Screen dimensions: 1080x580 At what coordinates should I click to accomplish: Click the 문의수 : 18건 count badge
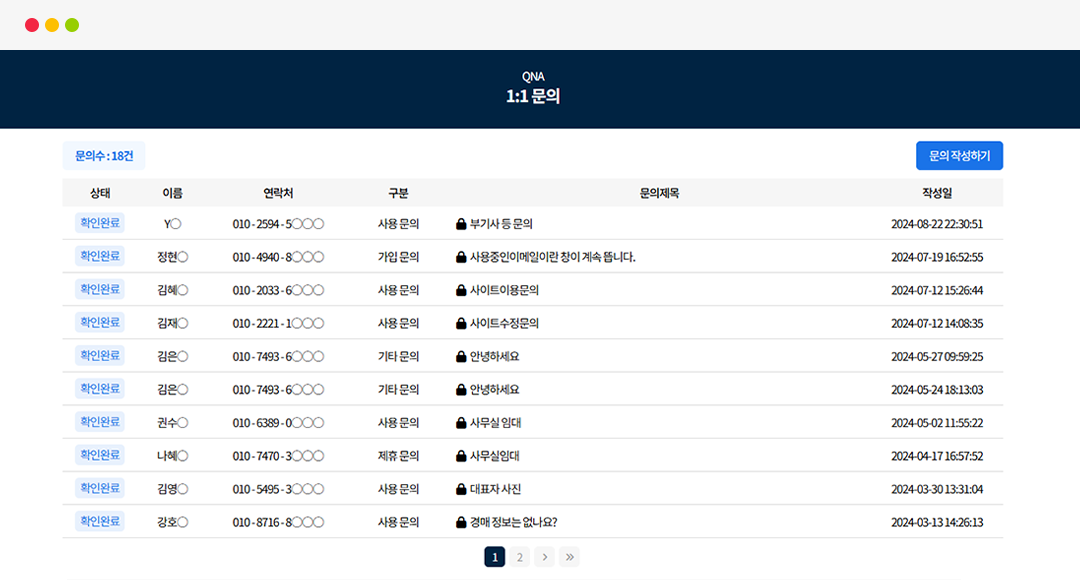(x=104, y=156)
